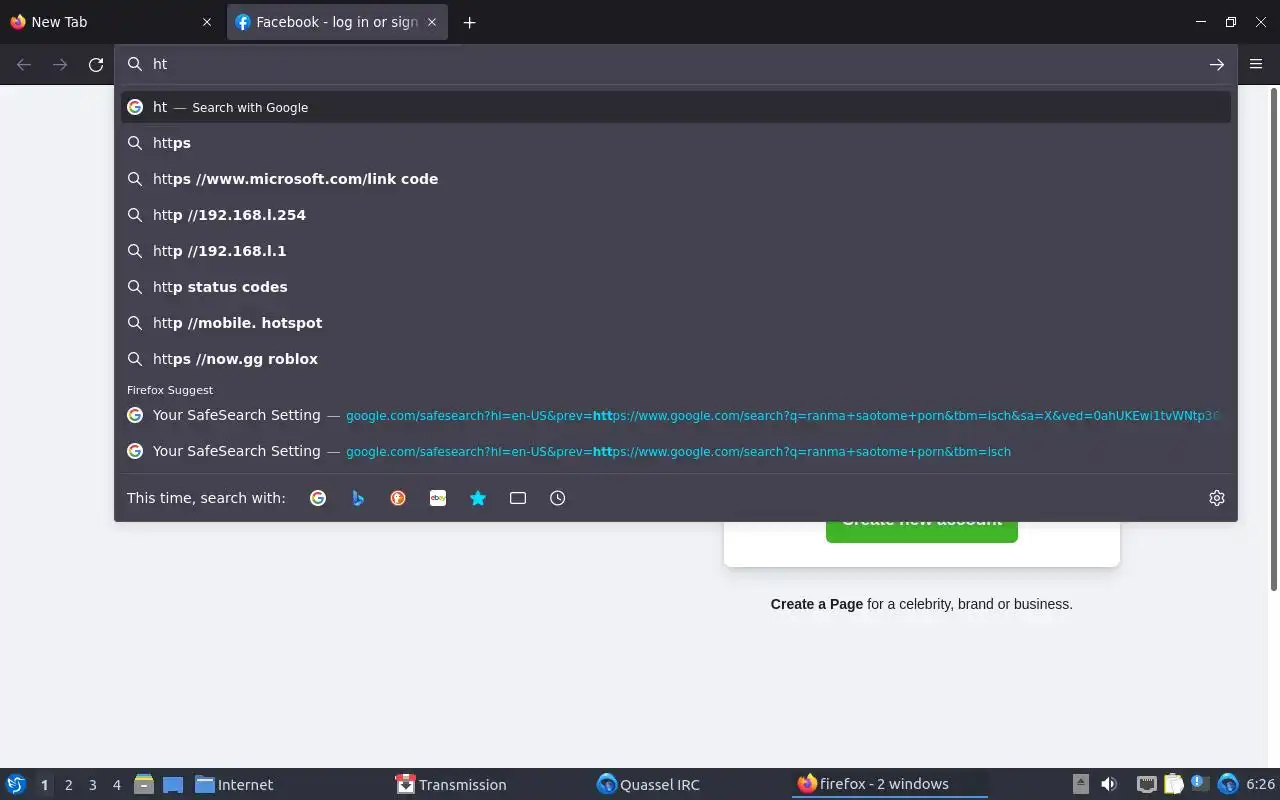Open the volume speaker tray icon
This screenshot has width=1280, height=800.
(x=1108, y=784)
